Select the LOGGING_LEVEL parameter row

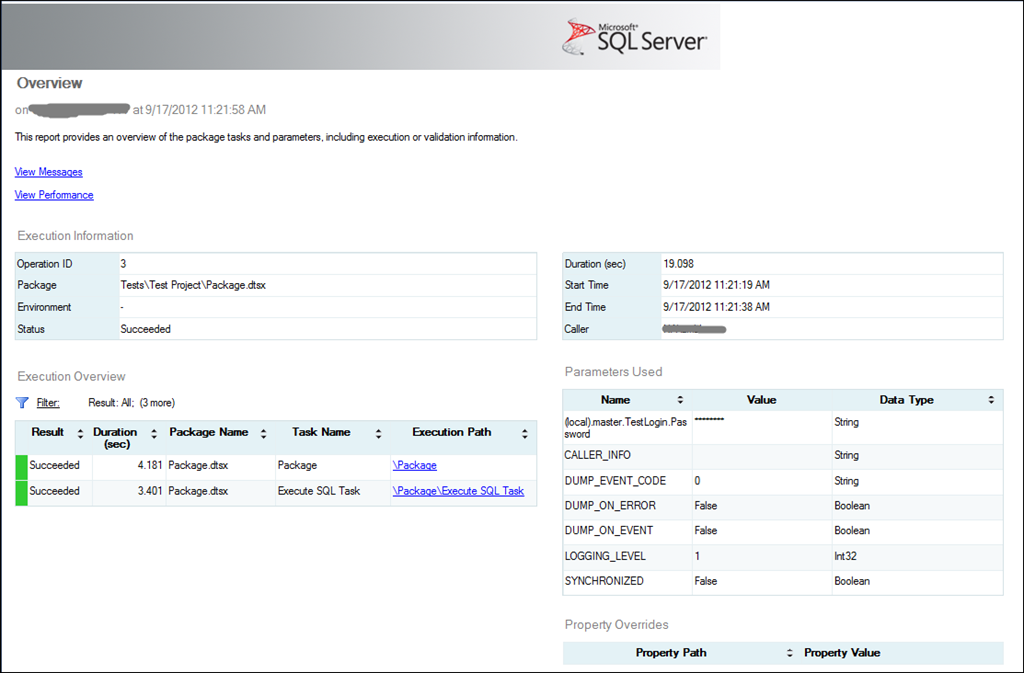605,556
